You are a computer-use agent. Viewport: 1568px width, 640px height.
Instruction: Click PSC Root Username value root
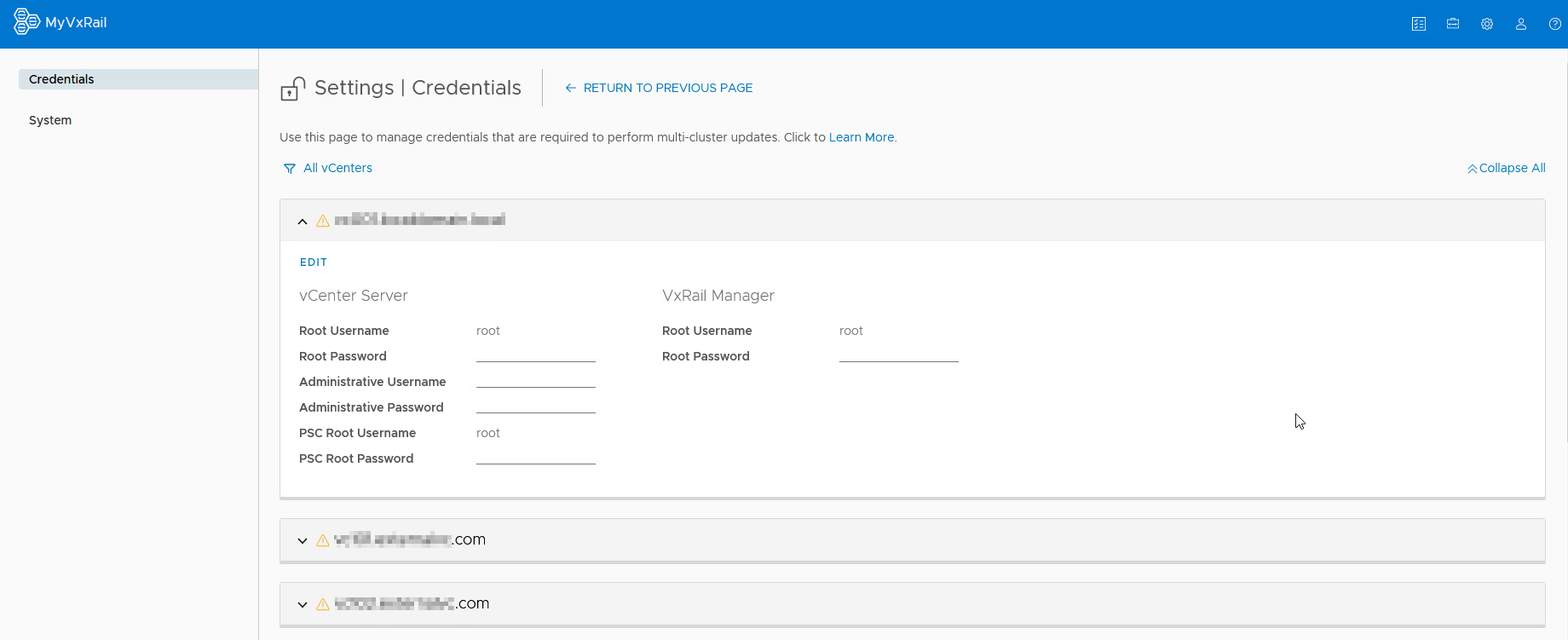coord(488,433)
